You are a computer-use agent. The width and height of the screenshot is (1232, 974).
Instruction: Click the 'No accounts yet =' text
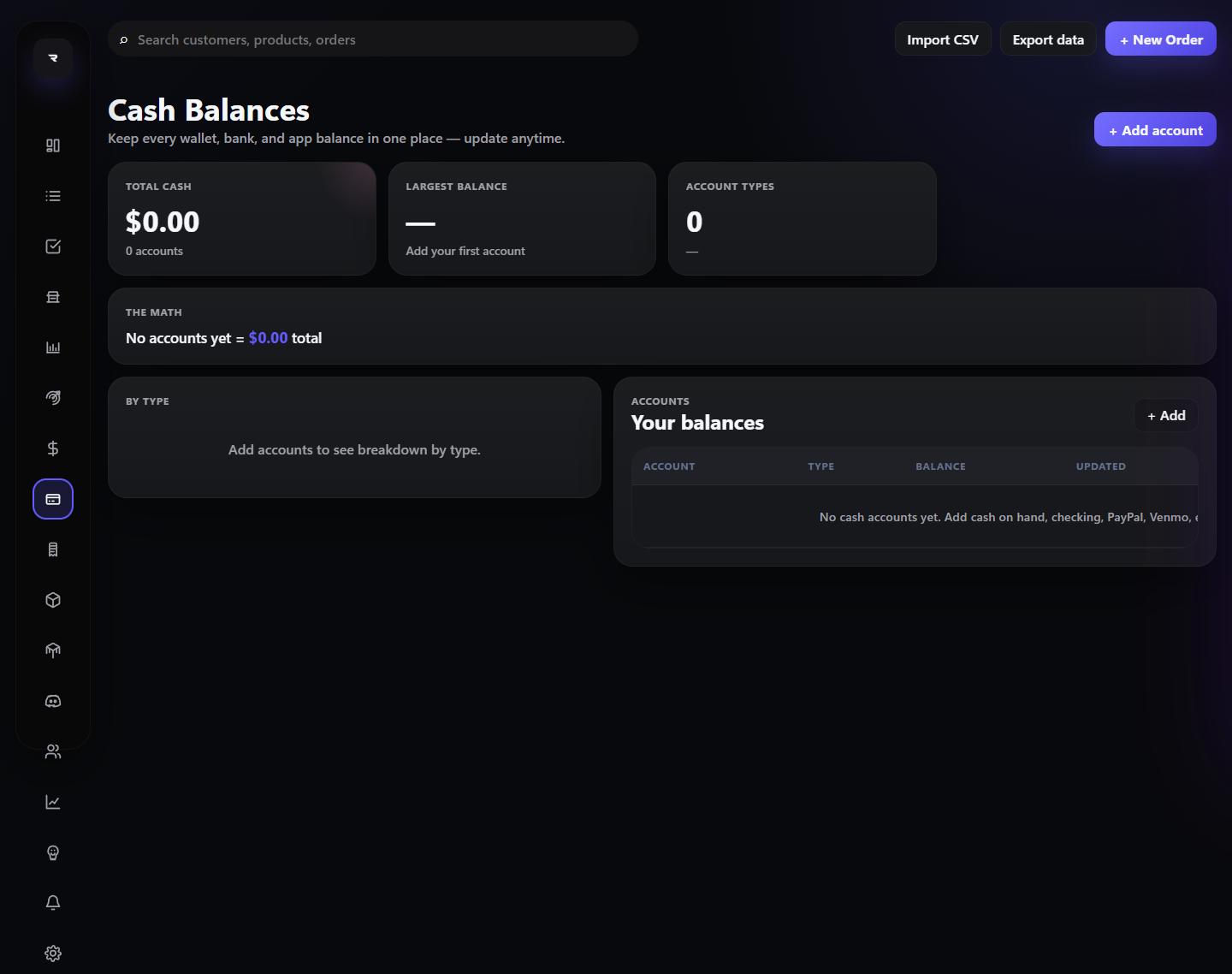pyautogui.click(x=185, y=339)
